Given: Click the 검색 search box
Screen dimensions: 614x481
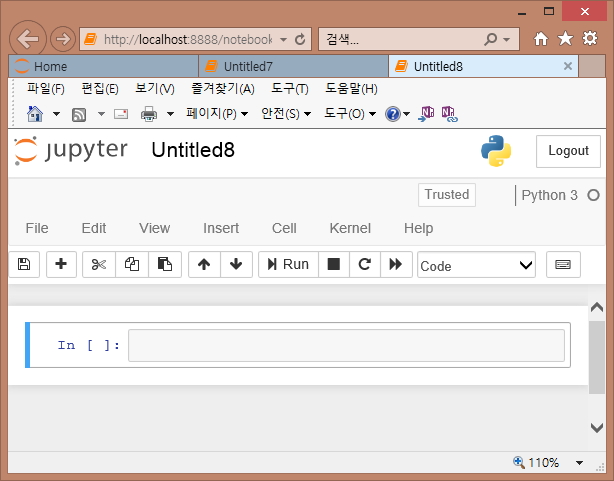Looking at the screenshot, I should coord(401,39).
